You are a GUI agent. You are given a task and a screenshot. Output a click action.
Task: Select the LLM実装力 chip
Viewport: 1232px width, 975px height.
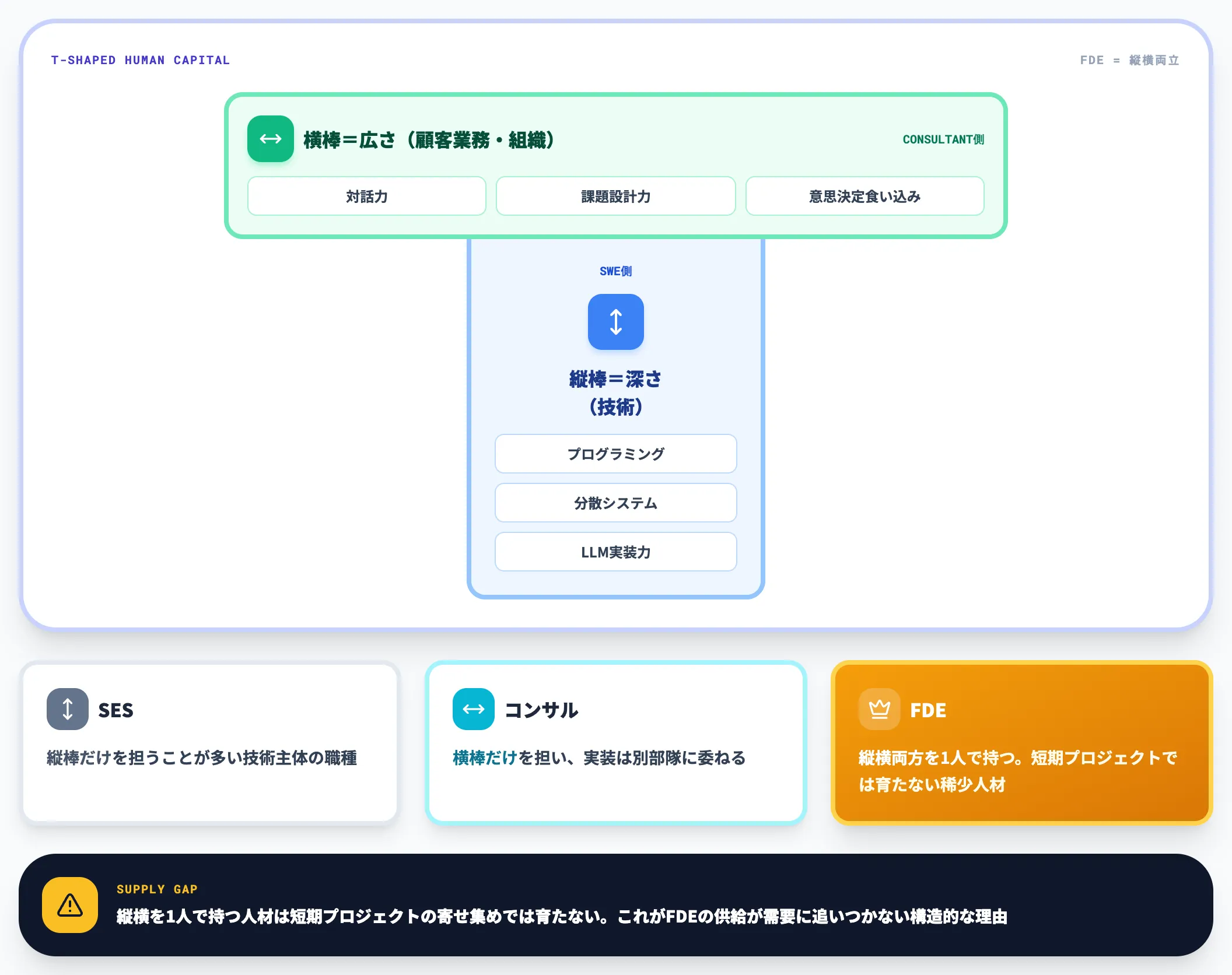click(615, 552)
